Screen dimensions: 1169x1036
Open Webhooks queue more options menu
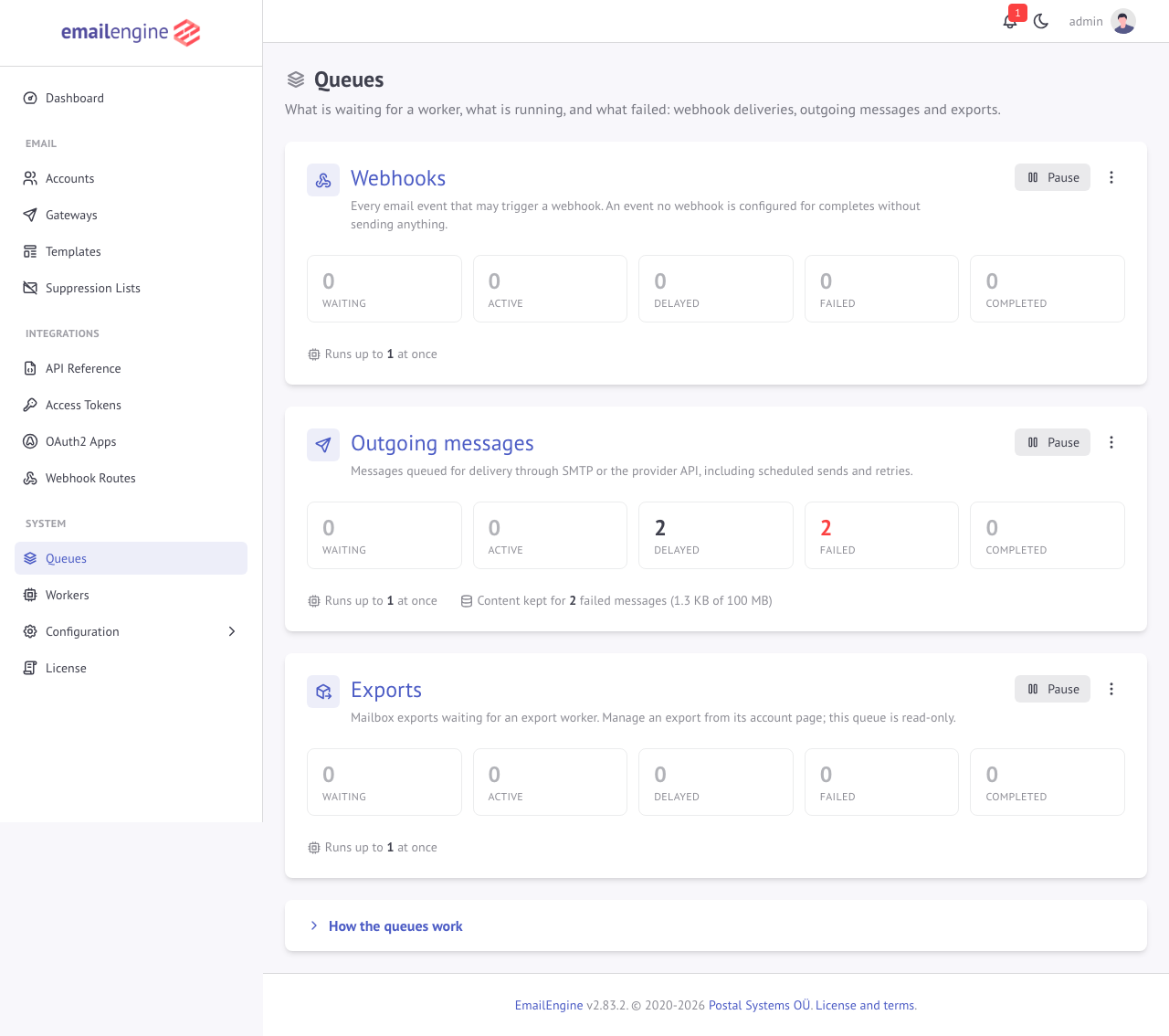(x=1111, y=177)
